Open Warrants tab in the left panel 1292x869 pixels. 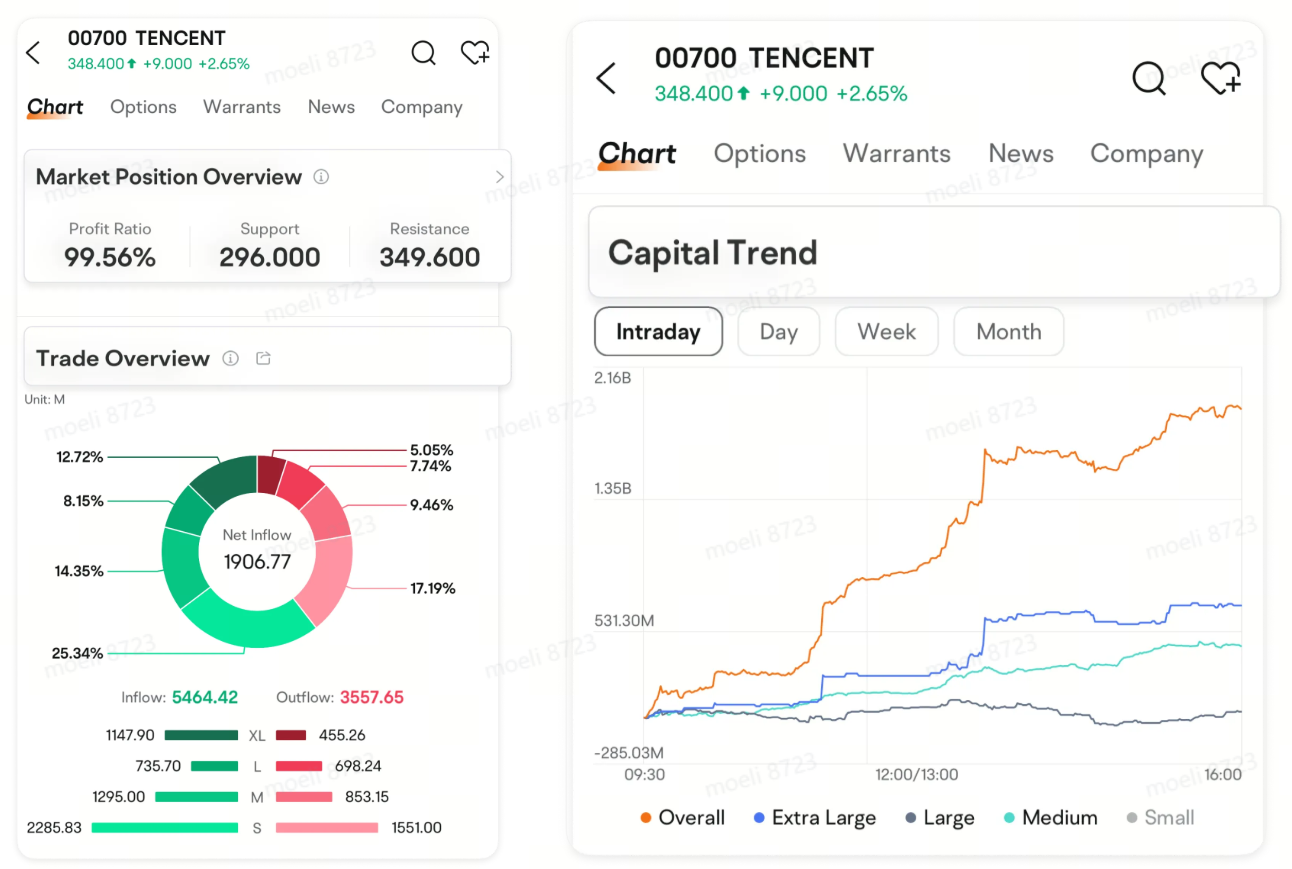(x=242, y=107)
